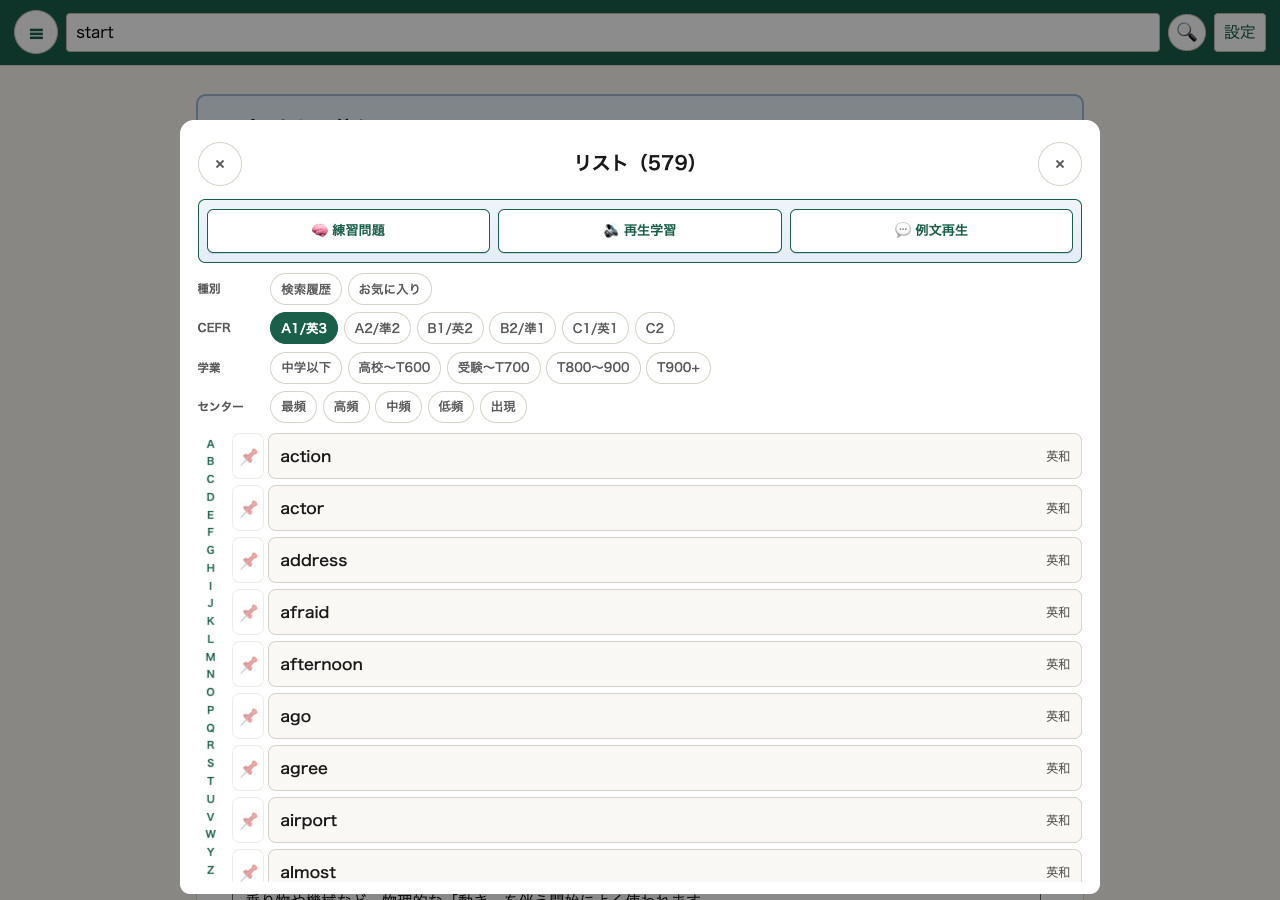Viewport: 1280px width, 900px height.
Task: Open the word entry address
Action: coord(675,560)
